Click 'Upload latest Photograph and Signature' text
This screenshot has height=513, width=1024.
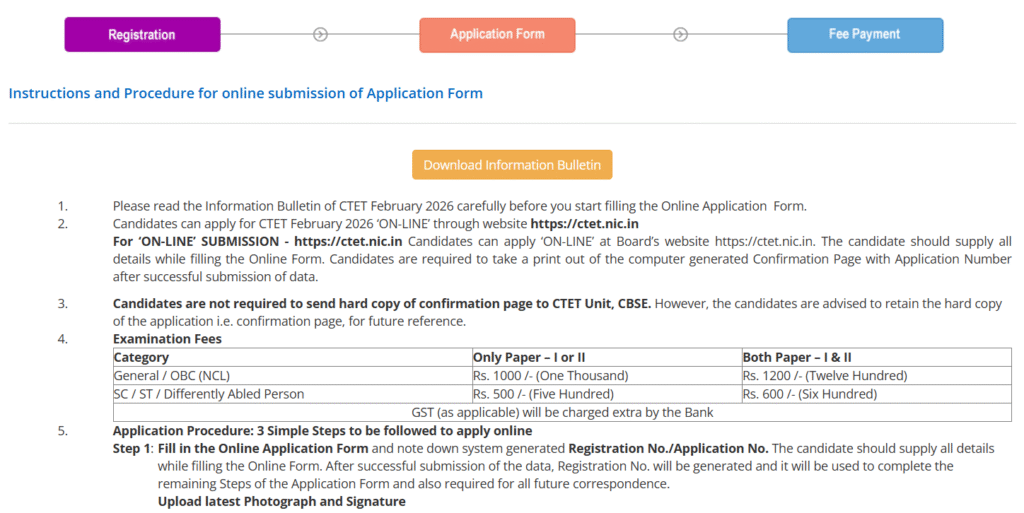[x=281, y=501]
